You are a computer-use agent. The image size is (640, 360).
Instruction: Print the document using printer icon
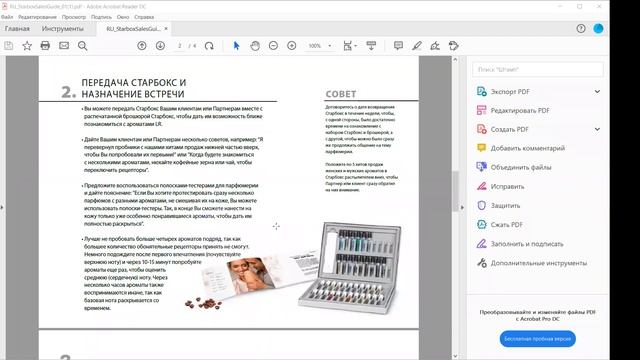coord(45,46)
